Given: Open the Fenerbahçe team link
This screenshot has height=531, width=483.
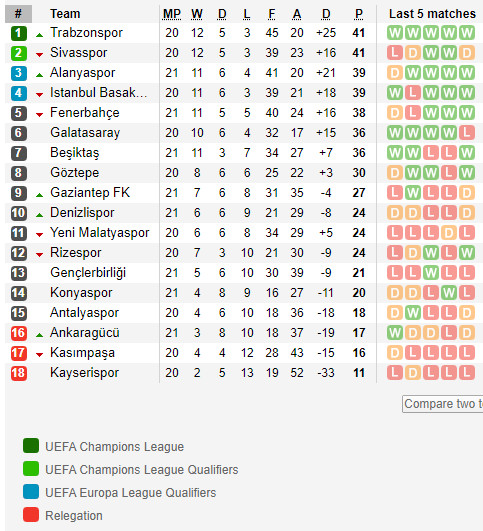Looking at the screenshot, I should (x=85, y=113).
